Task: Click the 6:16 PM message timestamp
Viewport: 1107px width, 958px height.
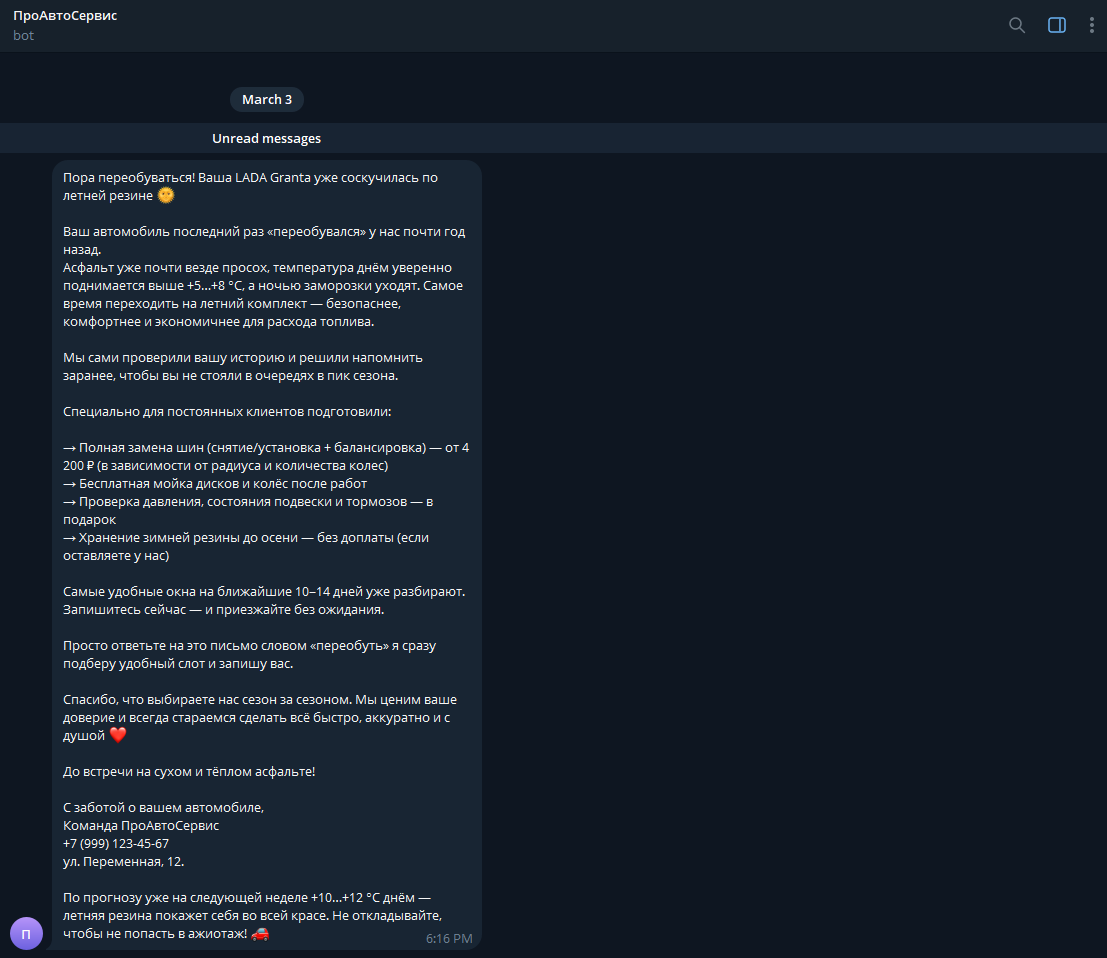Action: pyautogui.click(x=448, y=939)
